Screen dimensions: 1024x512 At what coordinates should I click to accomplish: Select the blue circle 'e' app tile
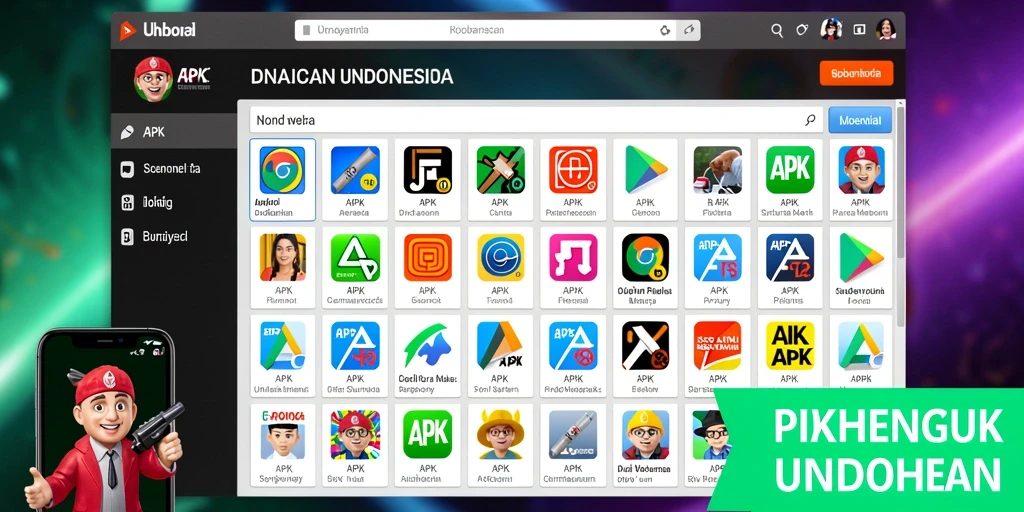pos(500,268)
